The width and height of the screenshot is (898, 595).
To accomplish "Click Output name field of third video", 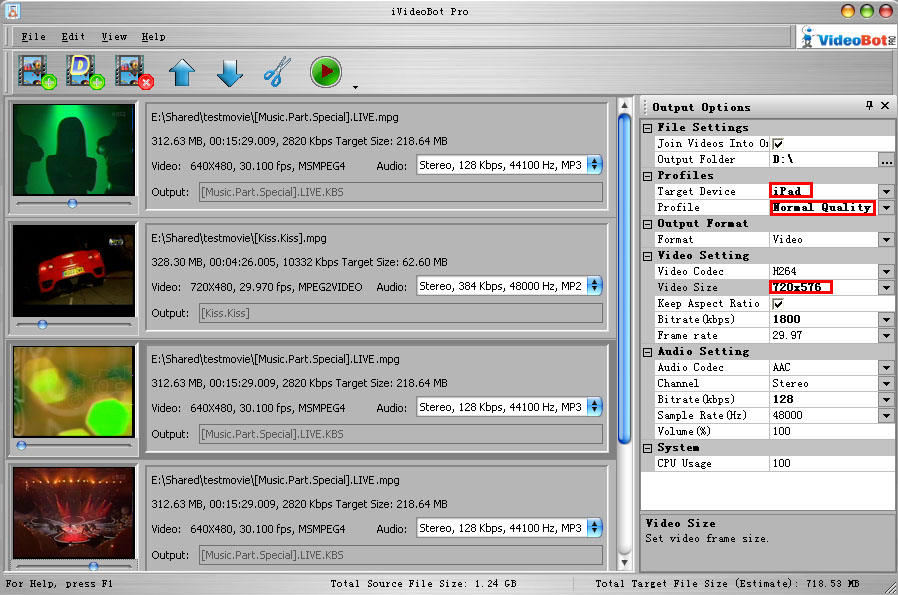I will tap(401, 434).
